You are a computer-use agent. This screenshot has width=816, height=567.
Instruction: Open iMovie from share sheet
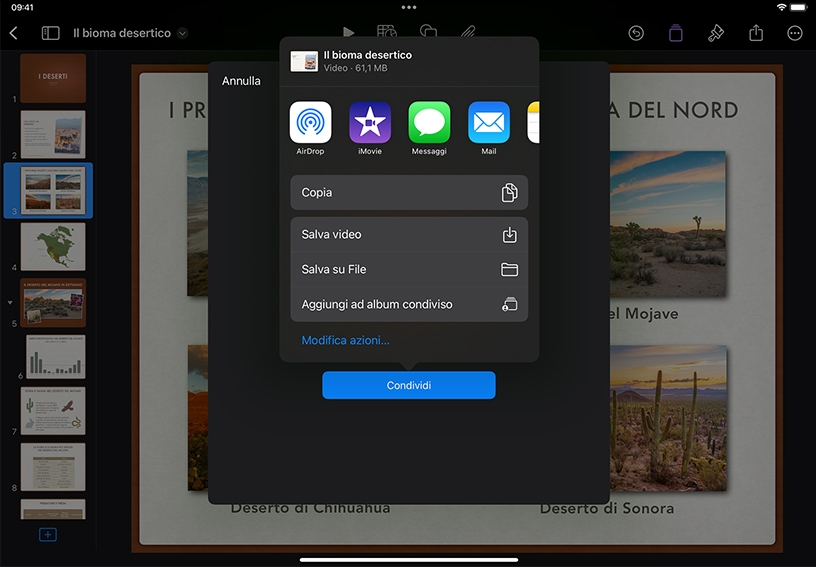click(x=369, y=122)
